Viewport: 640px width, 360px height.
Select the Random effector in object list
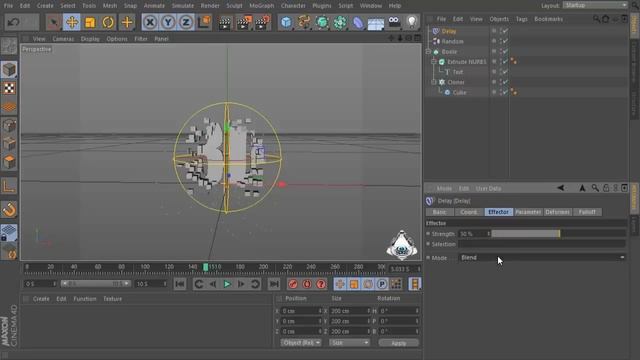tap(452, 42)
